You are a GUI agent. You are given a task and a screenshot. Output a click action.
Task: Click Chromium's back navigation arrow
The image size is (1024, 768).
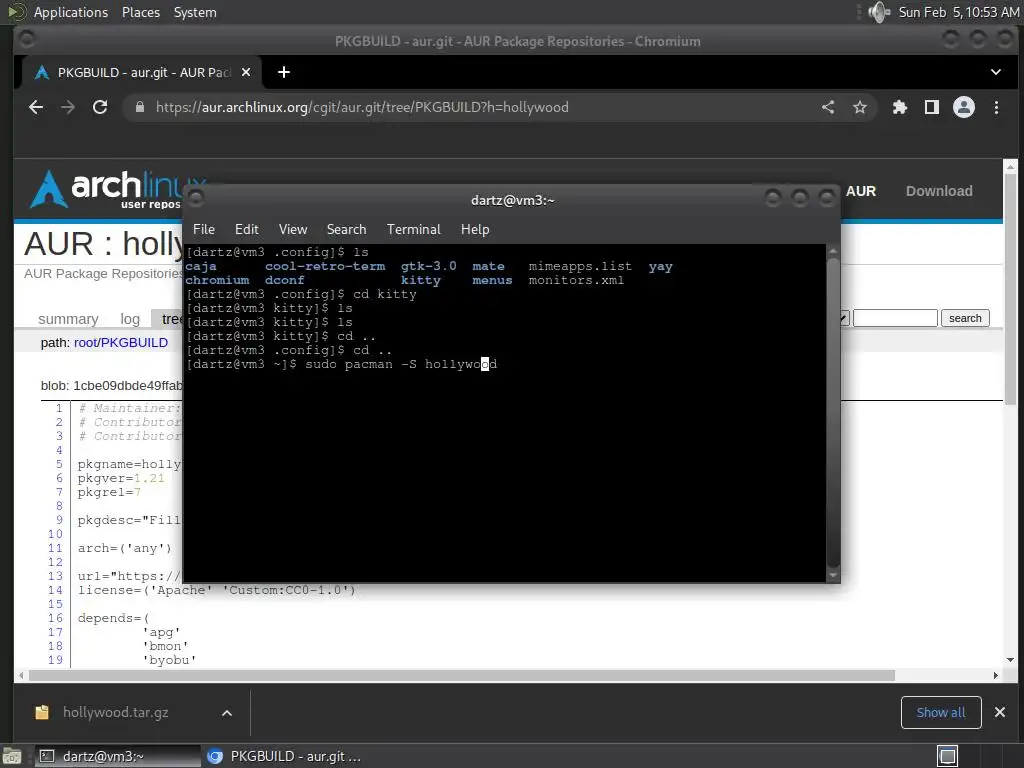pyautogui.click(x=36, y=107)
